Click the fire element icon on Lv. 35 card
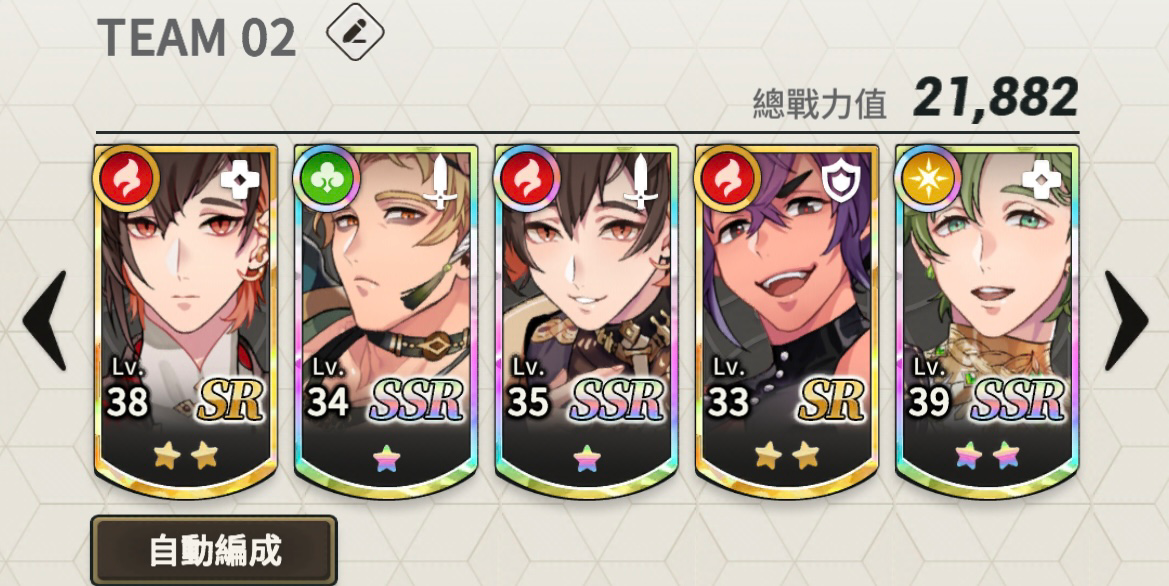 tap(526, 179)
